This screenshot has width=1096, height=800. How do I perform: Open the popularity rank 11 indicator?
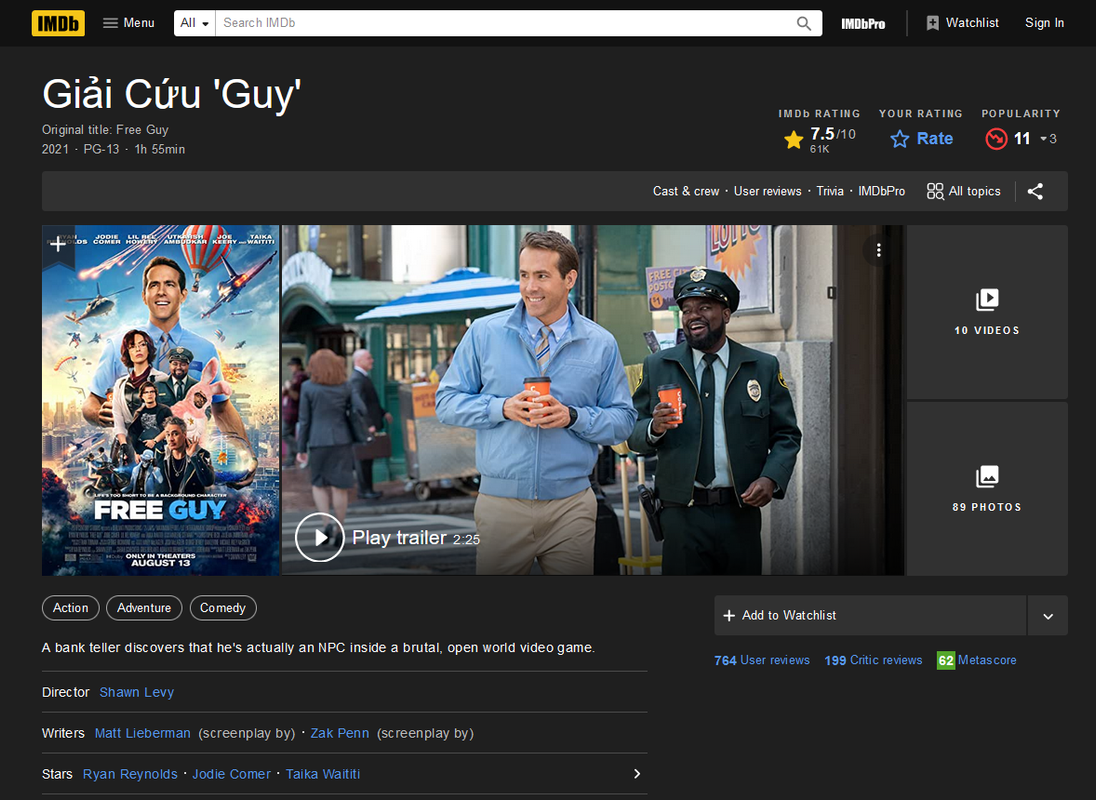coord(1021,139)
